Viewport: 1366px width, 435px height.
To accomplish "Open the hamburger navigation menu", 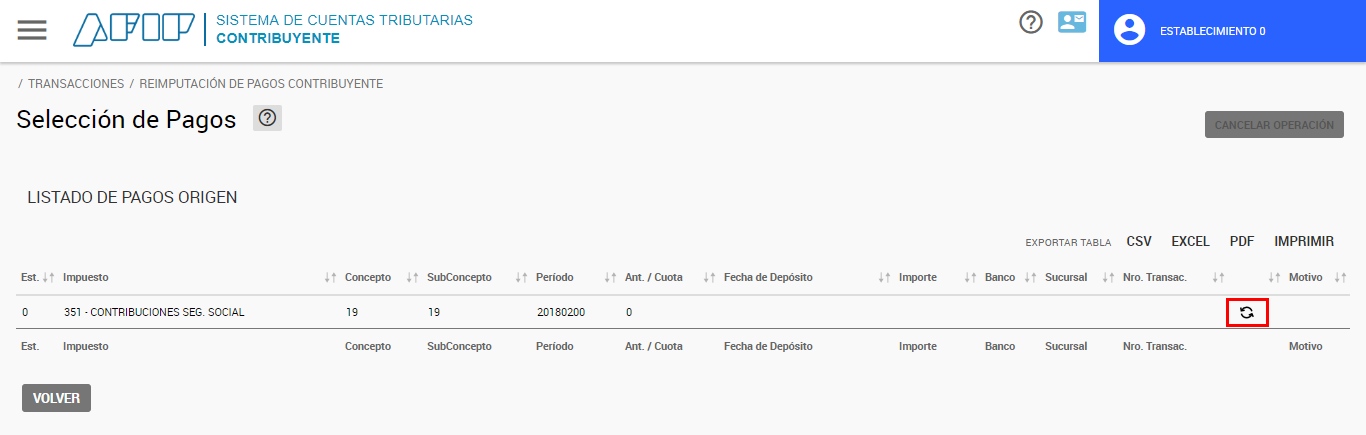I will (32, 30).
